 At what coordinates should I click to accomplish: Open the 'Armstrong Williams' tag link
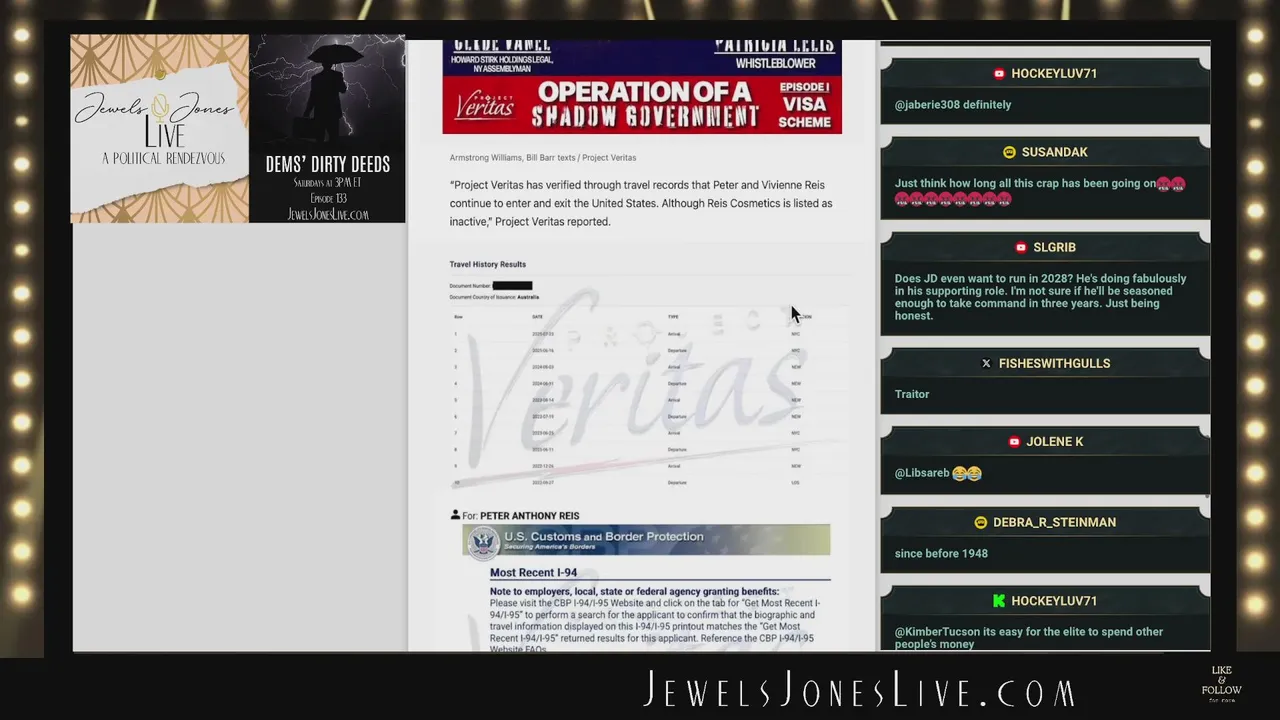pyautogui.click(x=485, y=157)
